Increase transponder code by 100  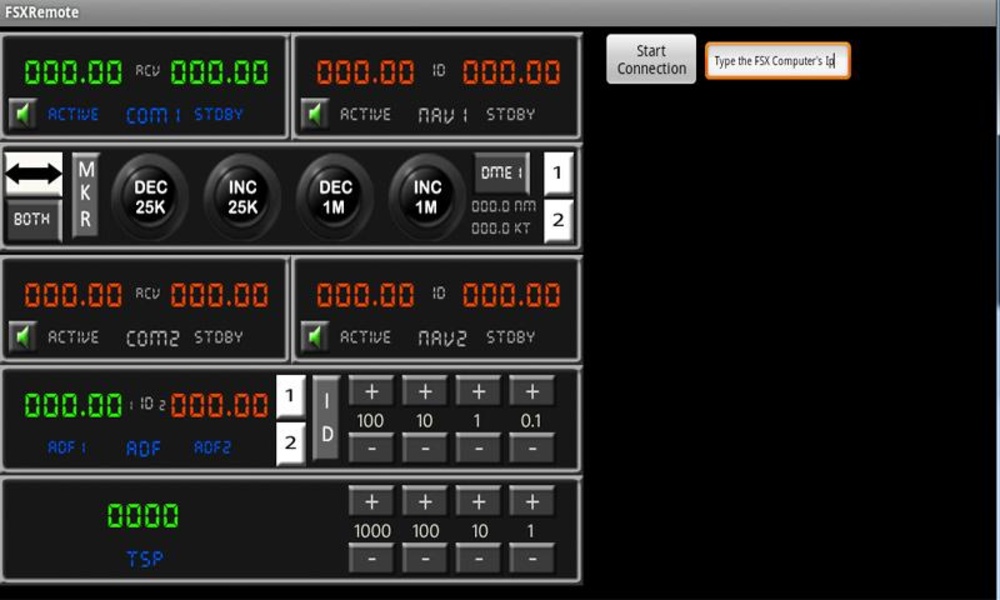pyautogui.click(x=425, y=502)
